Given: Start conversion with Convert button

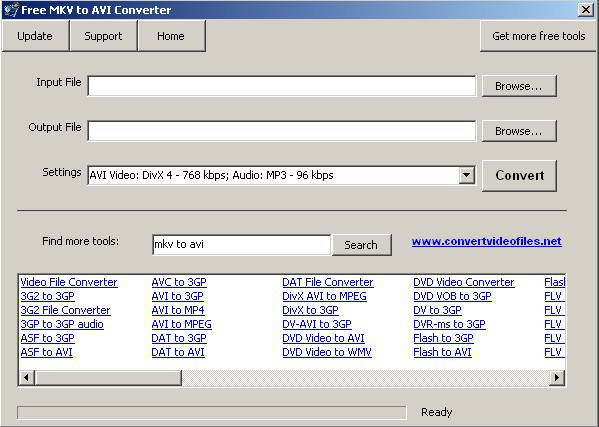Looking at the screenshot, I should pos(520,175).
